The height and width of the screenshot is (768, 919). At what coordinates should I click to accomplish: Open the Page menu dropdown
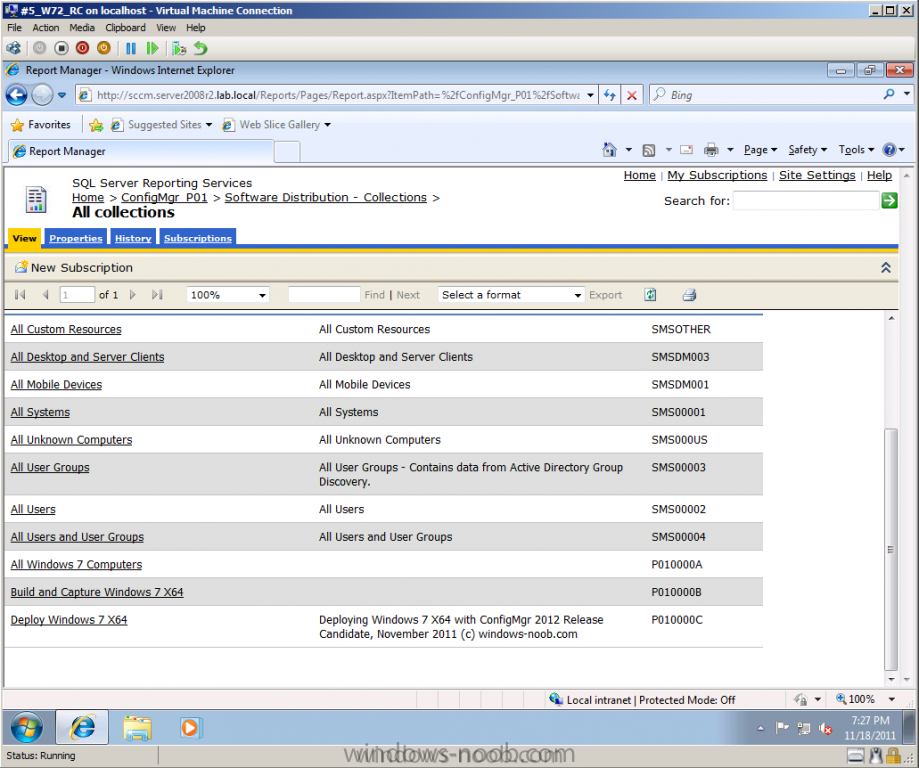760,150
